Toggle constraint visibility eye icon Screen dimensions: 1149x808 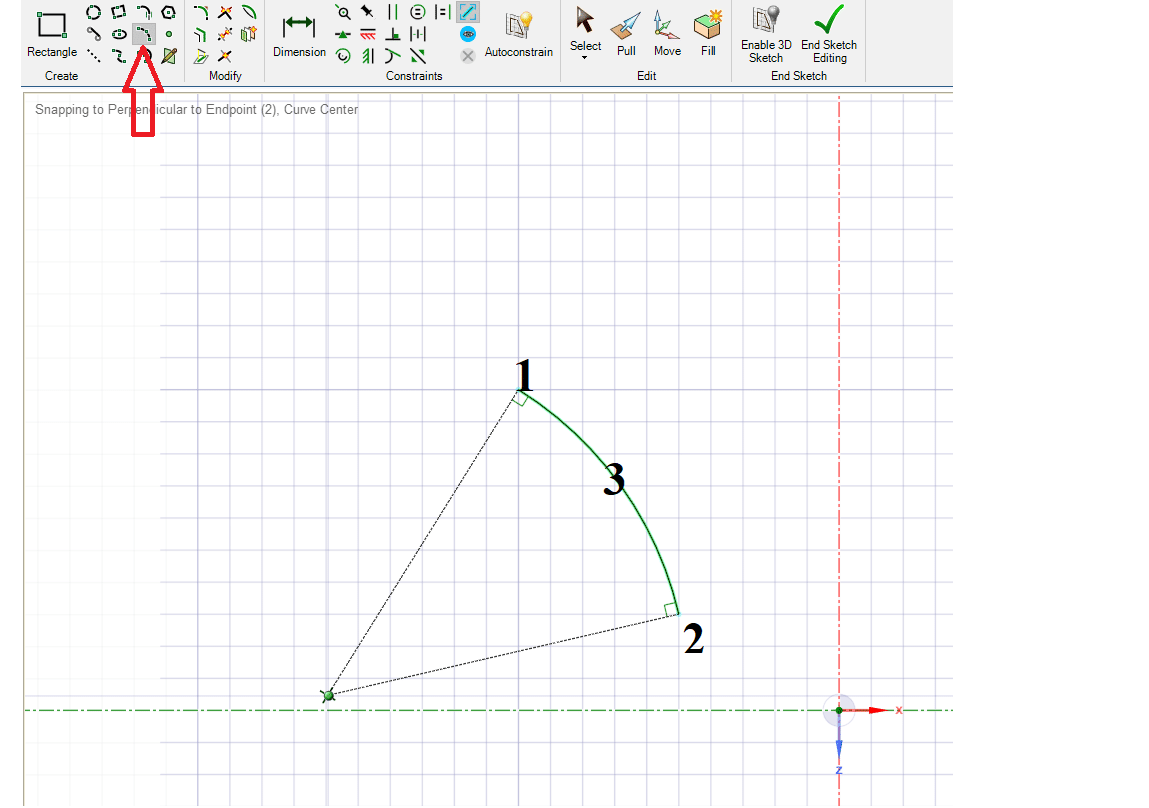467,34
